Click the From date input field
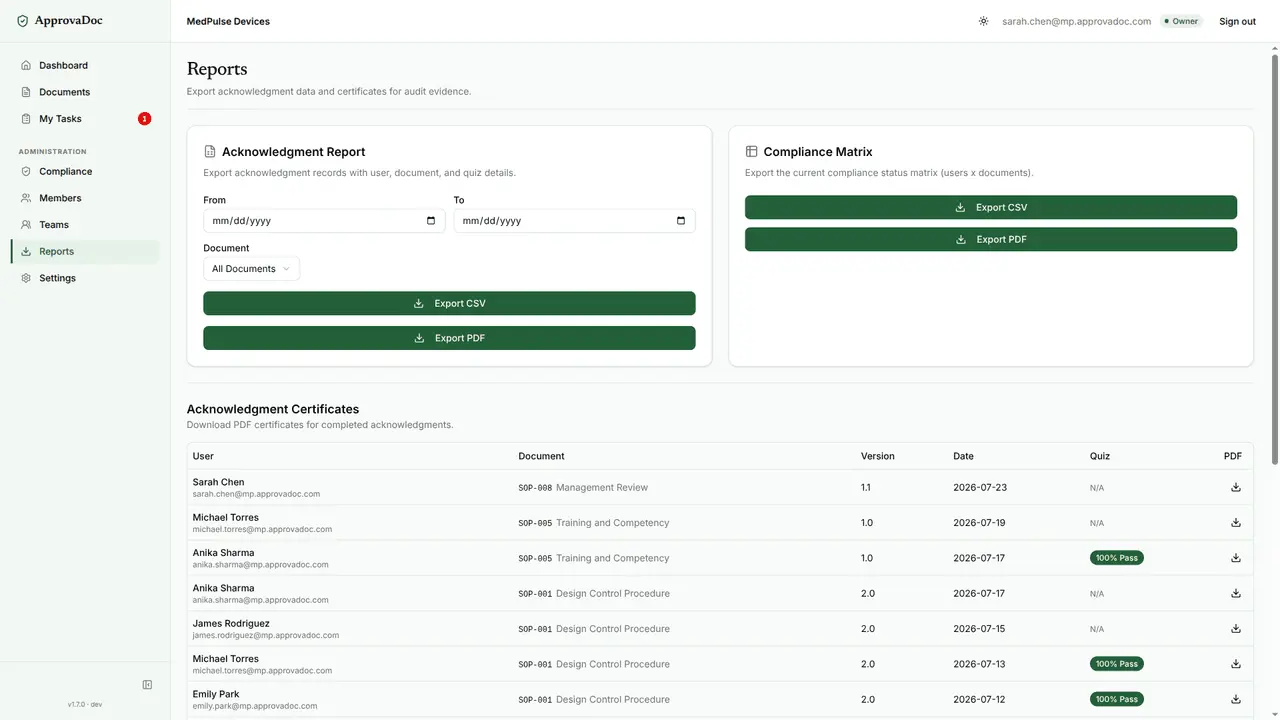This screenshot has height=720, width=1280. coord(324,221)
